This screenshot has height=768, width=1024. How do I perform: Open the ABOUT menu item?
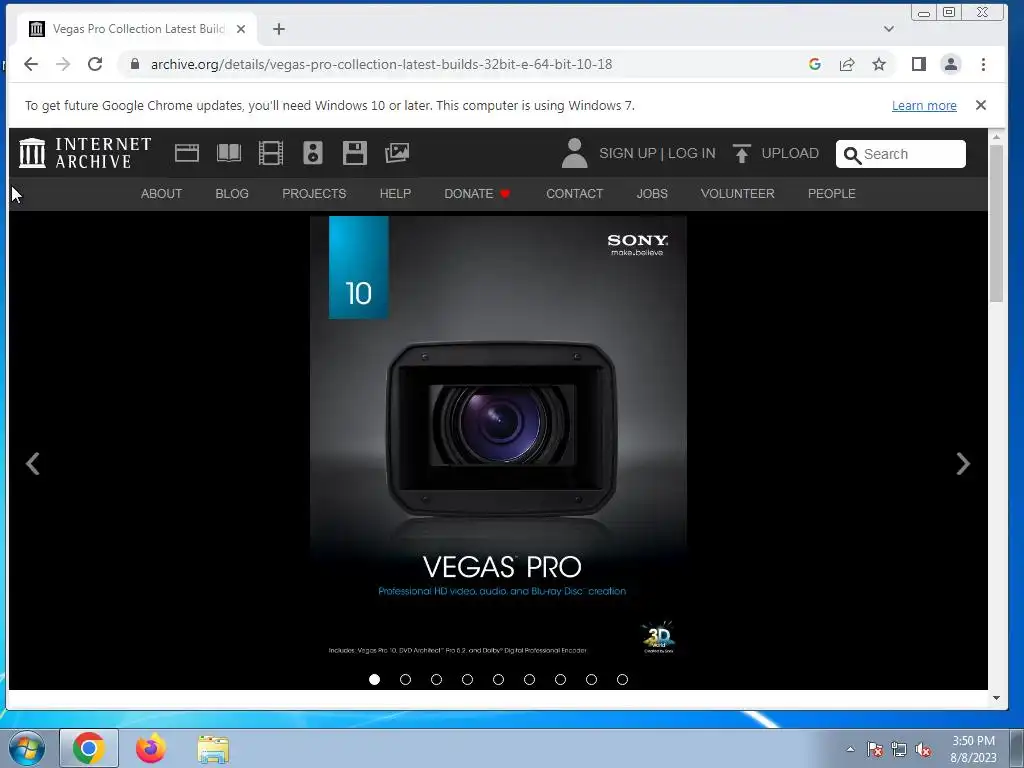[161, 193]
